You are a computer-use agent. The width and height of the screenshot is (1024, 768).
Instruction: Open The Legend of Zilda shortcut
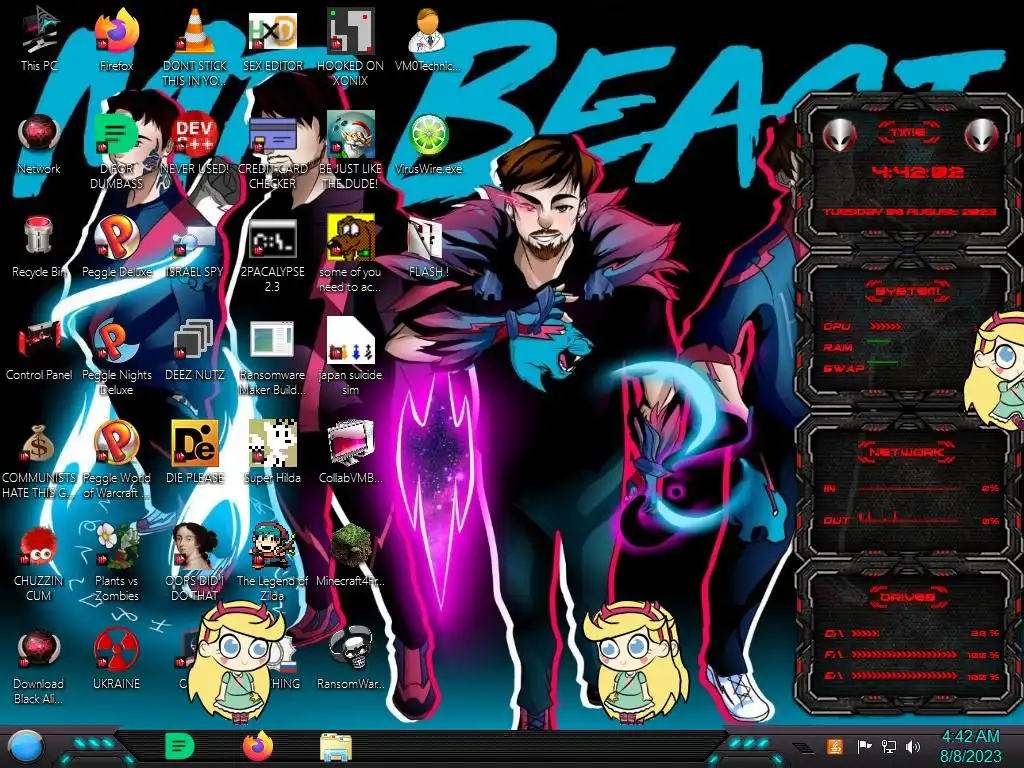[273, 546]
